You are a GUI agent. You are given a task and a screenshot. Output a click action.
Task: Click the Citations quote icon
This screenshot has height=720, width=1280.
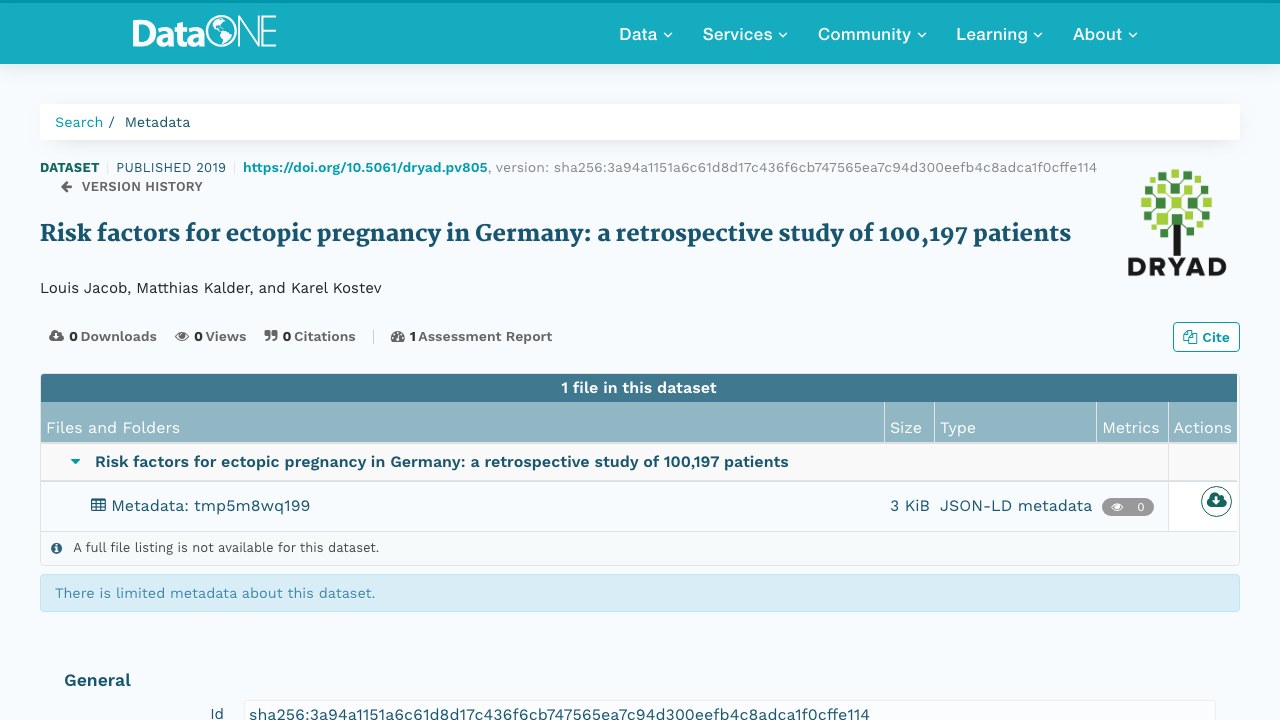click(271, 336)
